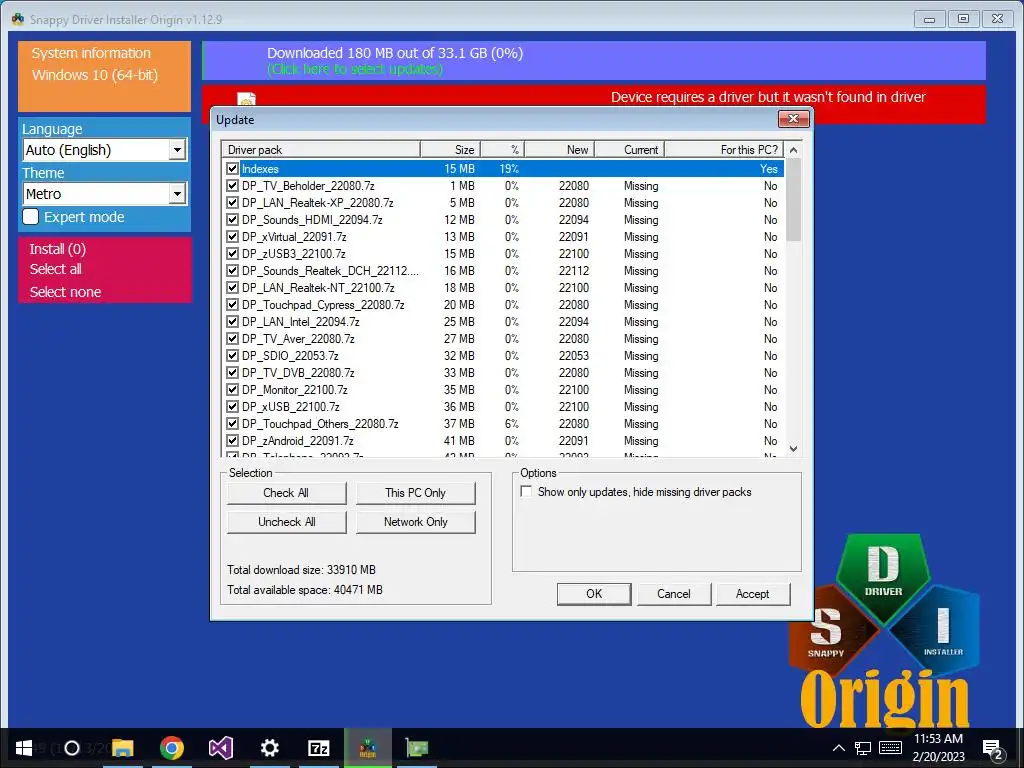Open taskbar clock showing 11:53 AM

click(x=938, y=748)
